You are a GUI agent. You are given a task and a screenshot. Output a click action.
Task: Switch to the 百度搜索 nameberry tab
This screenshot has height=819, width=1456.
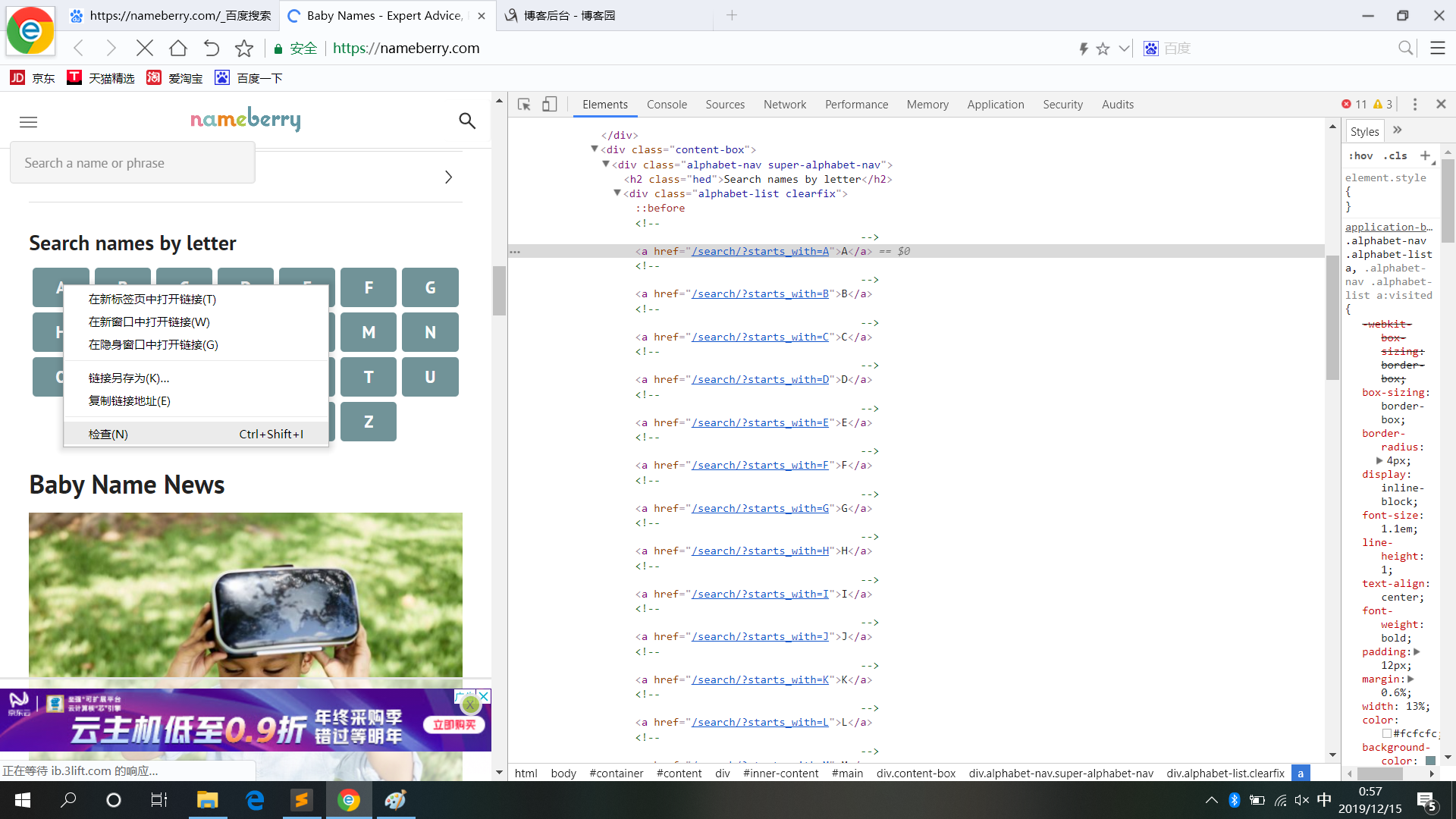(x=171, y=15)
